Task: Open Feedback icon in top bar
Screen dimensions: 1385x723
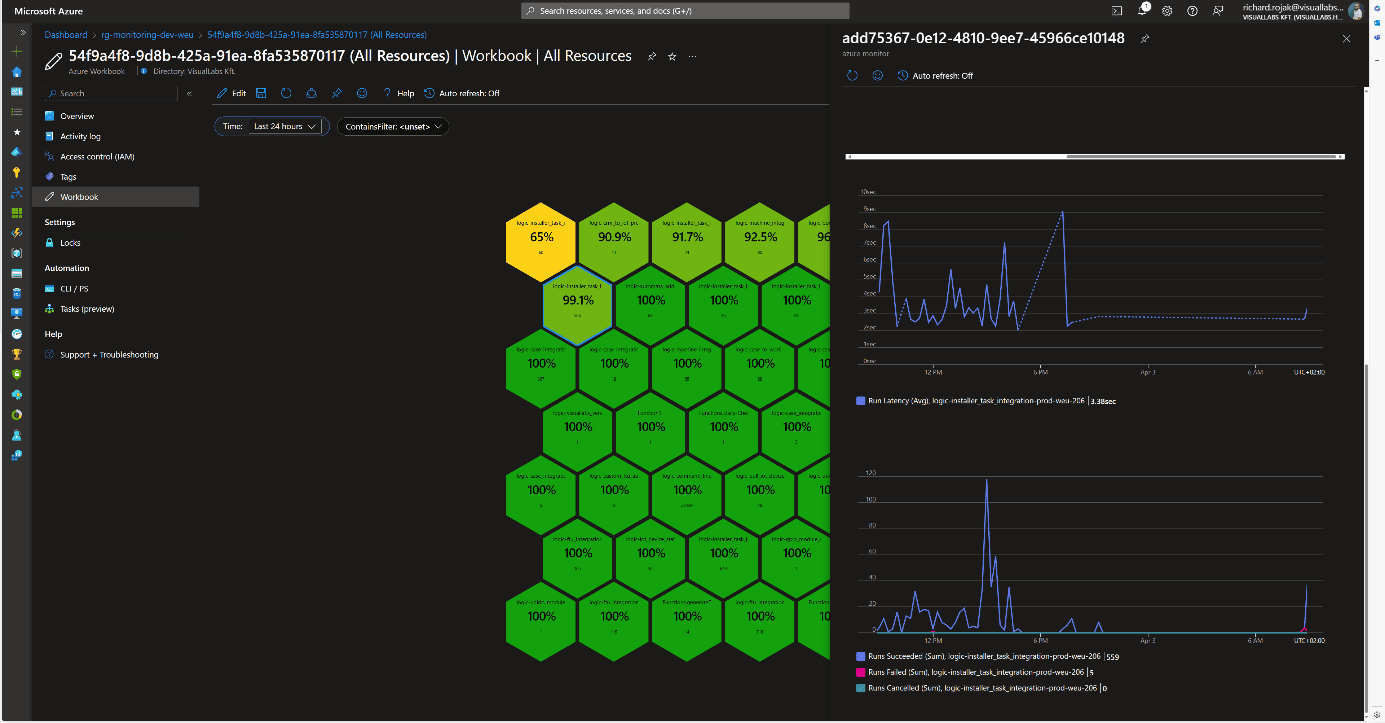Action: click(x=1217, y=10)
